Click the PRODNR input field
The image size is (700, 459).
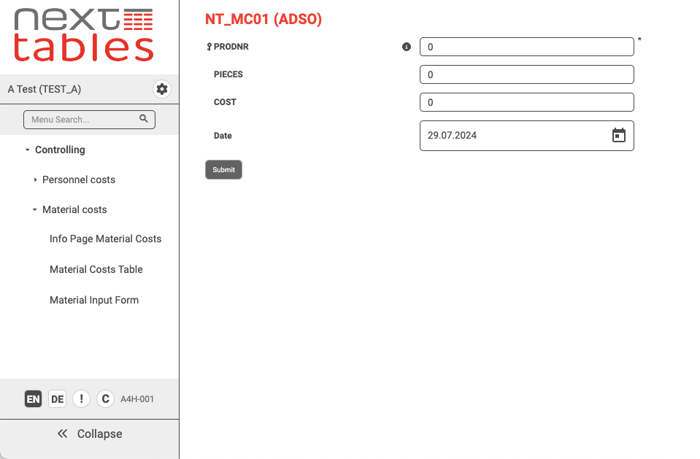527,46
